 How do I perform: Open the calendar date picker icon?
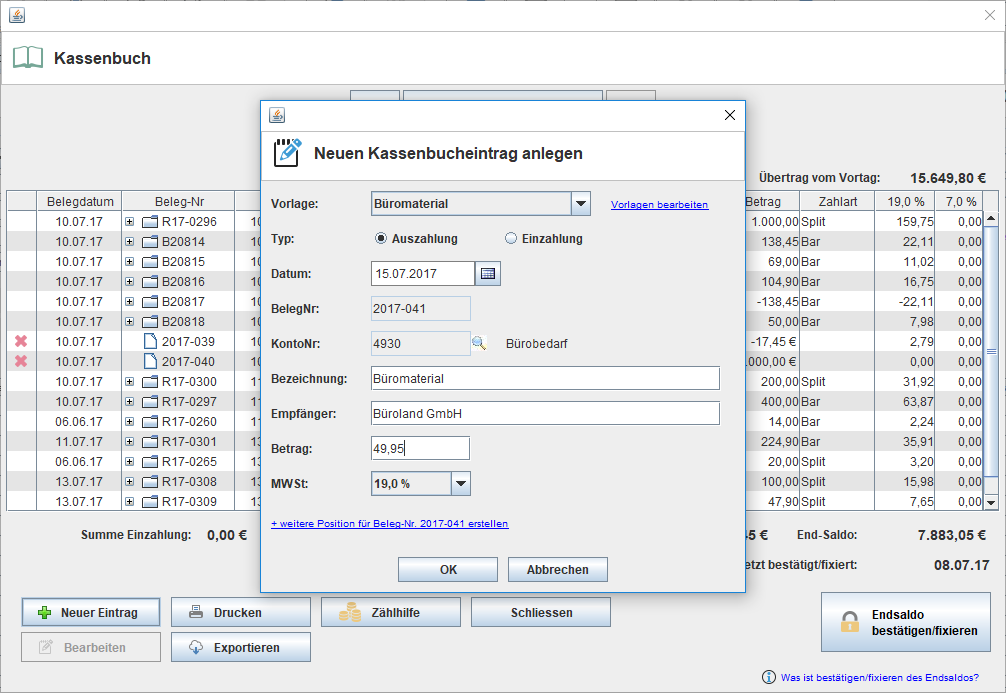pyautogui.click(x=487, y=274)
